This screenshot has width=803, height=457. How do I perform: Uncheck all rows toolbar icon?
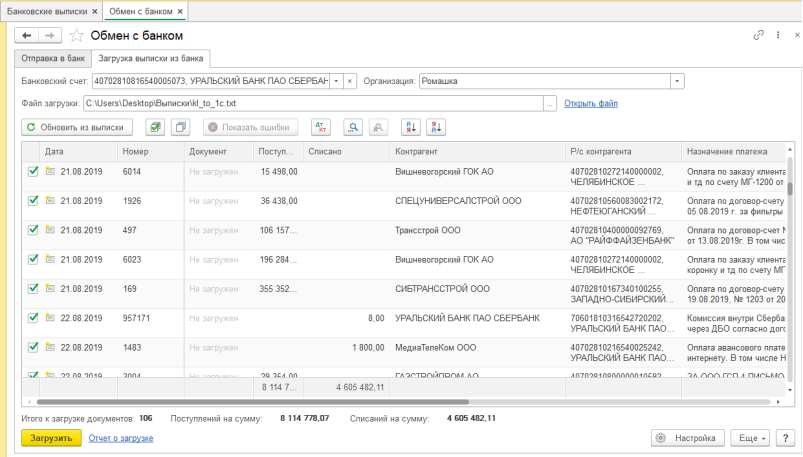(180, 127)
